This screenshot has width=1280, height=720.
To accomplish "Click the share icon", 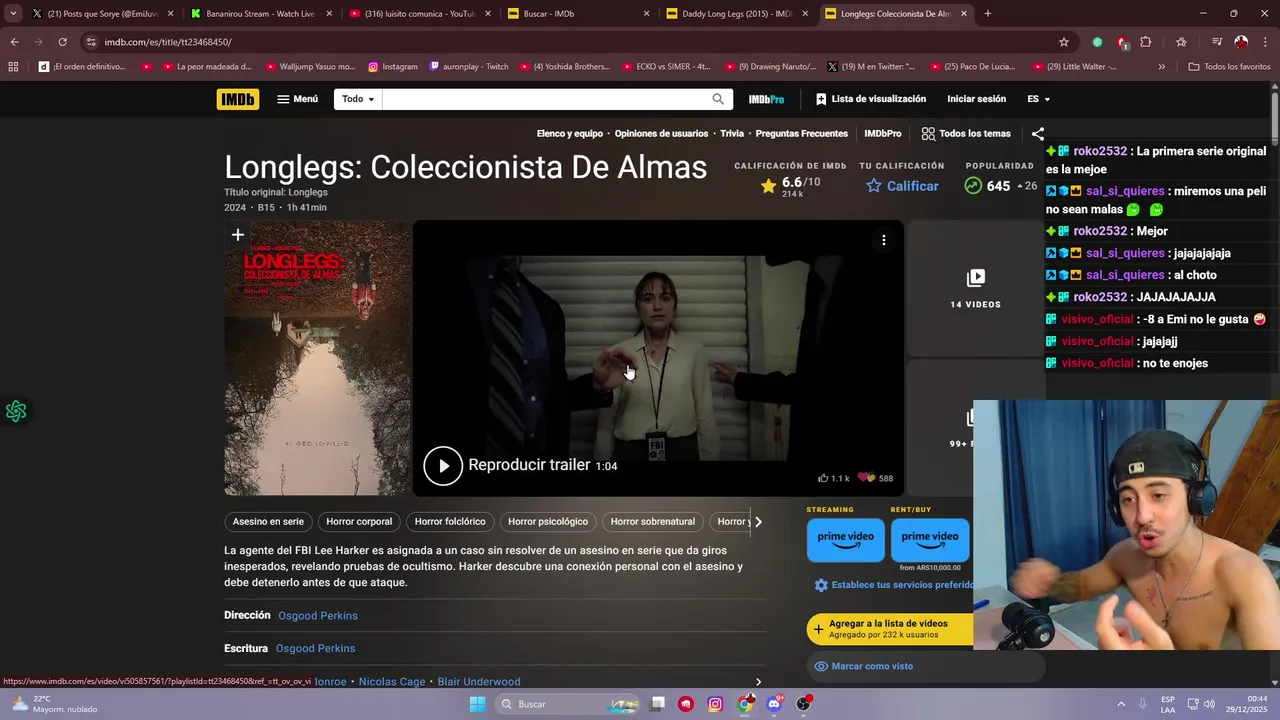I will pyautogui.click(x=1037, y=133).
